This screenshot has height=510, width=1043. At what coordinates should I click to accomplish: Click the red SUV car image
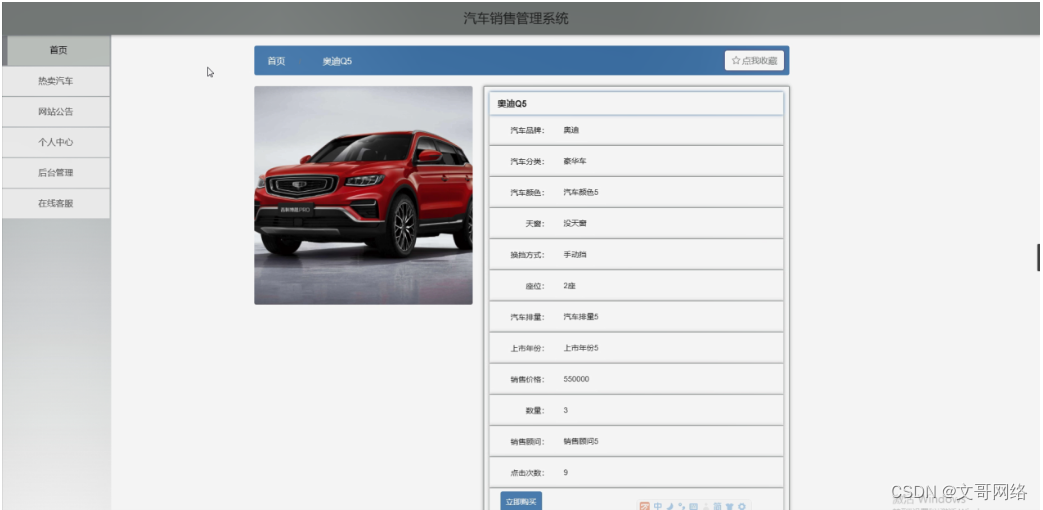coord(363,195)
